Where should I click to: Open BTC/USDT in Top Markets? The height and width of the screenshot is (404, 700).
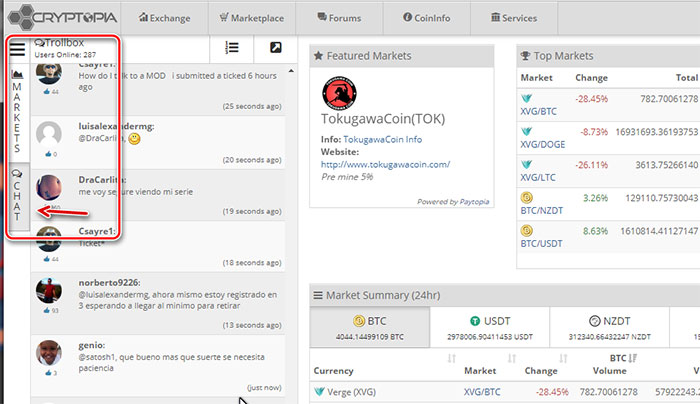click(x=541, y=243)
